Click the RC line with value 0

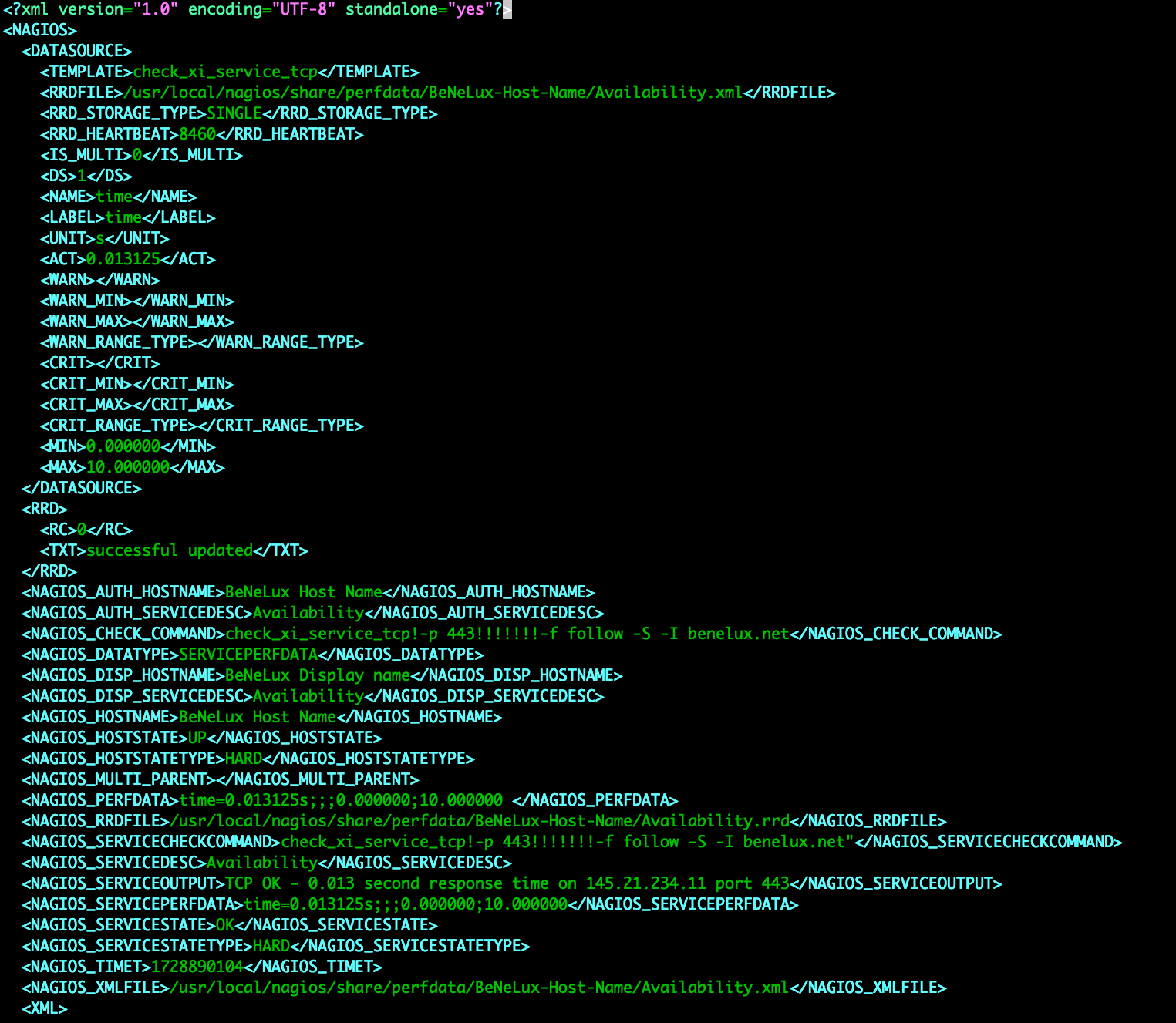pyautogui.click(x=86, y=530)
